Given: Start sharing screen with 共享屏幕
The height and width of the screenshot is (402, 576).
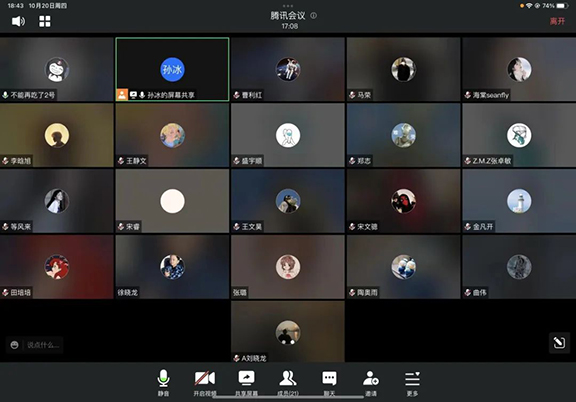Looking at the screenshot, I should pos(246,383).
